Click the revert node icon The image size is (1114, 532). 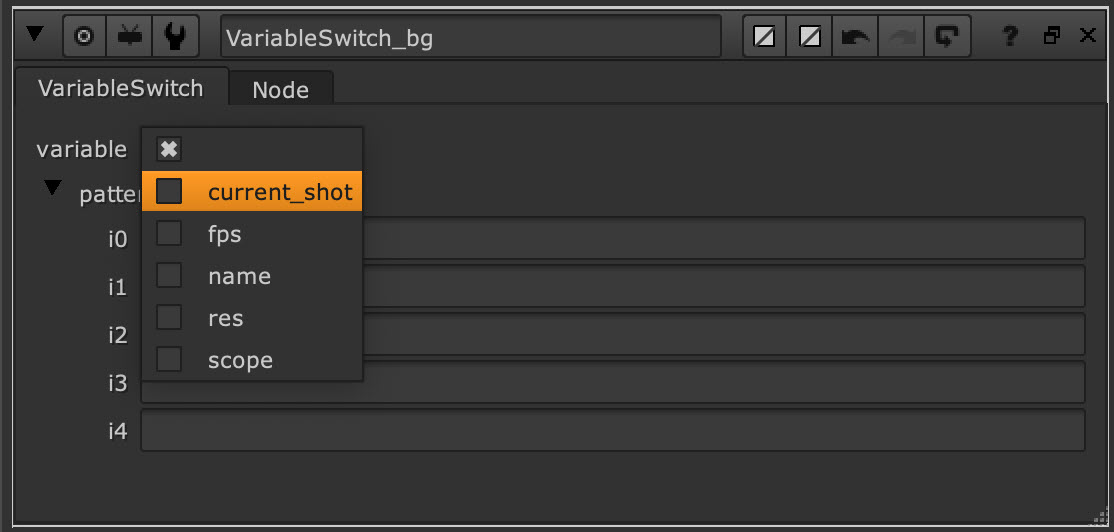tap(945, 37)
